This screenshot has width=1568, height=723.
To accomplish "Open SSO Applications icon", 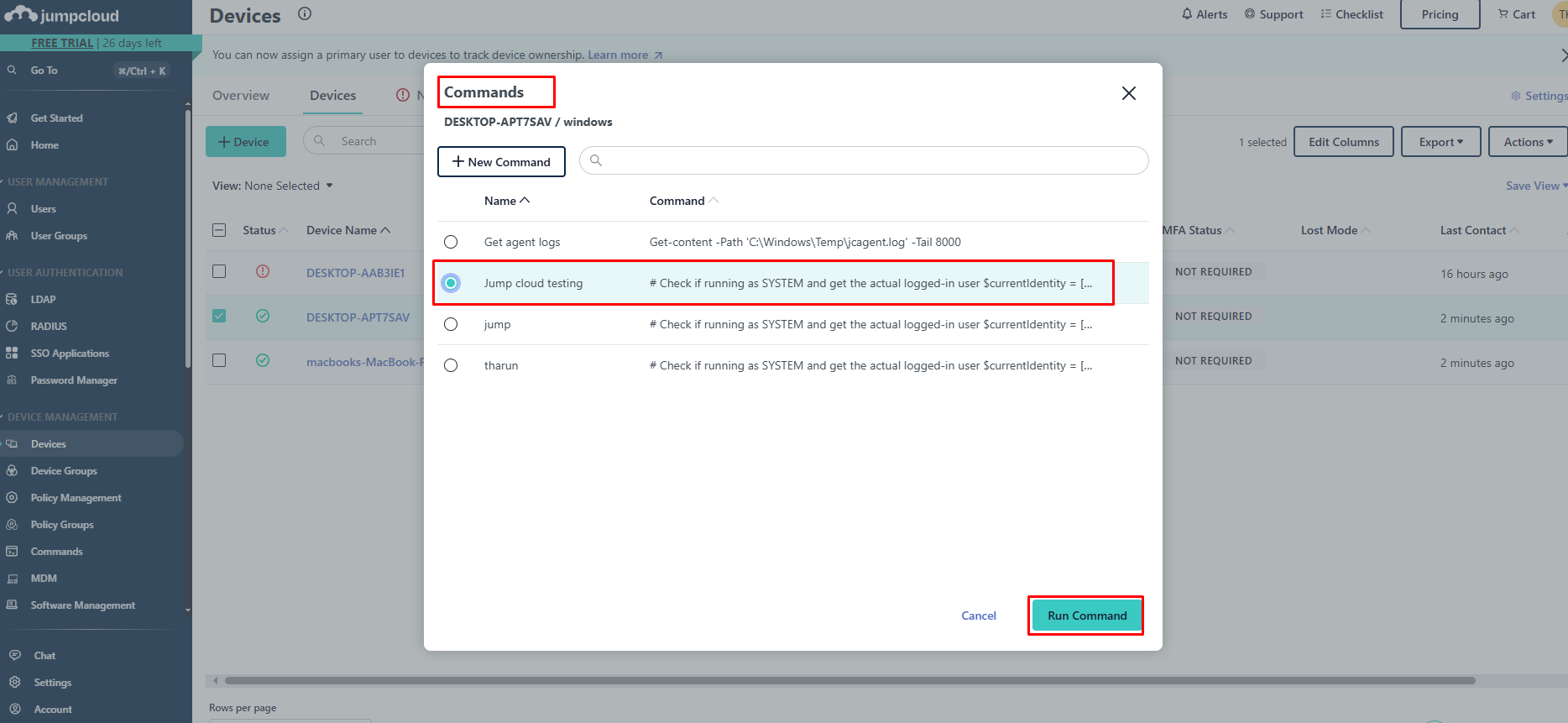I will [12, 354].
